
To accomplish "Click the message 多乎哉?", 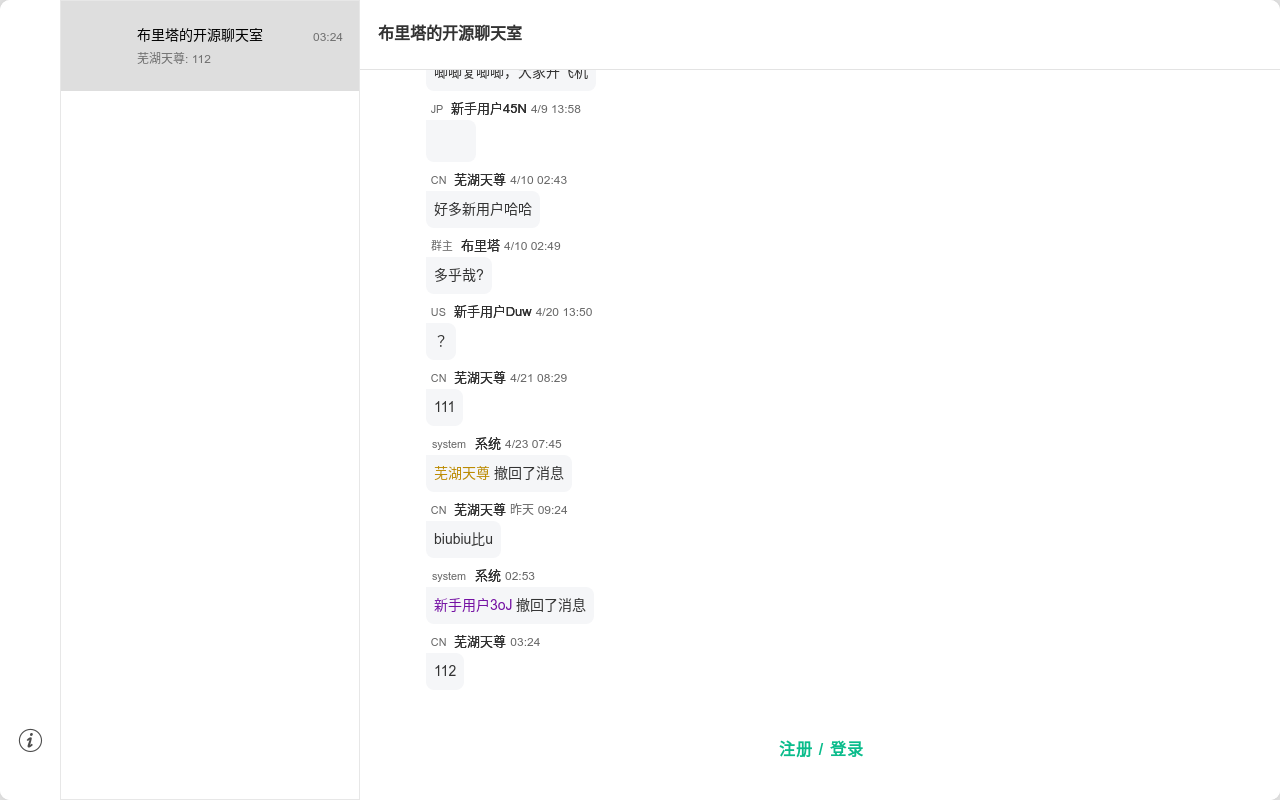I will [x=459, y=275].
